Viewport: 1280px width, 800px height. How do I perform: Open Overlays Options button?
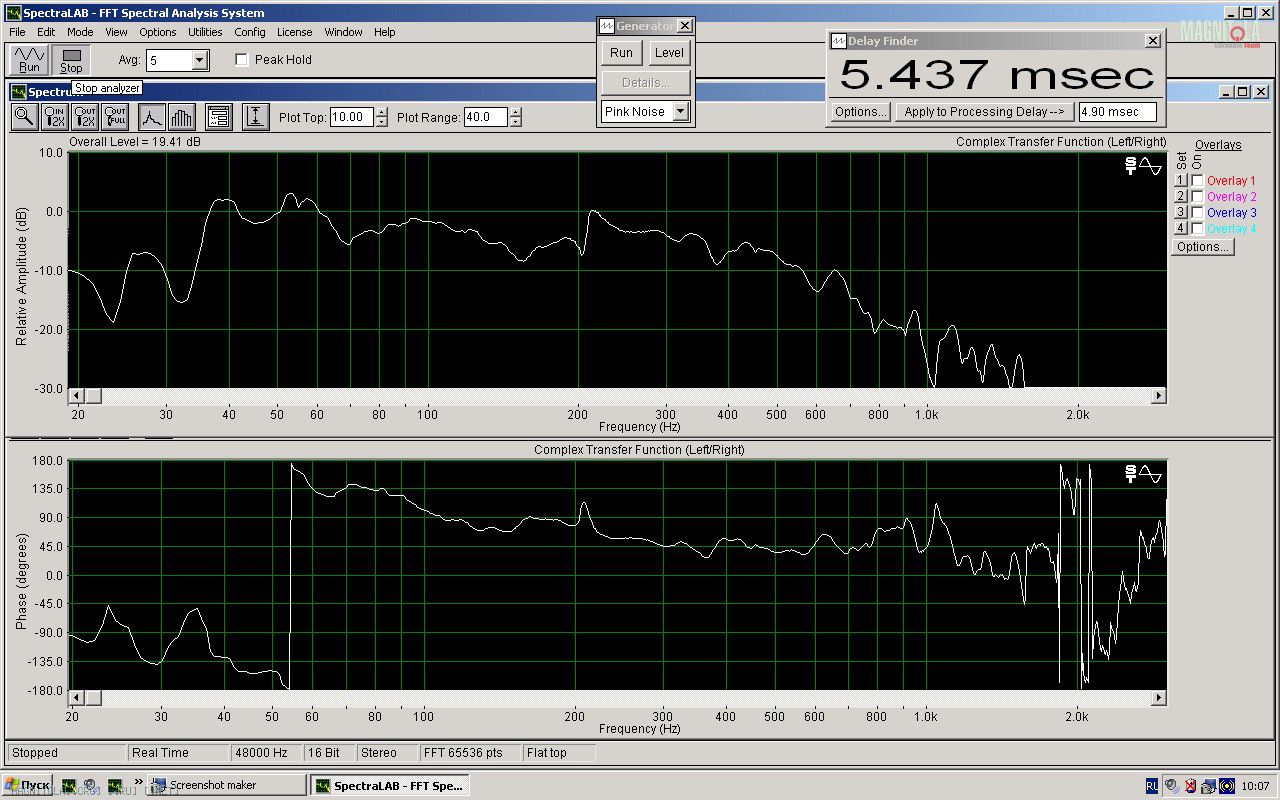click(x=1202, y=247)
